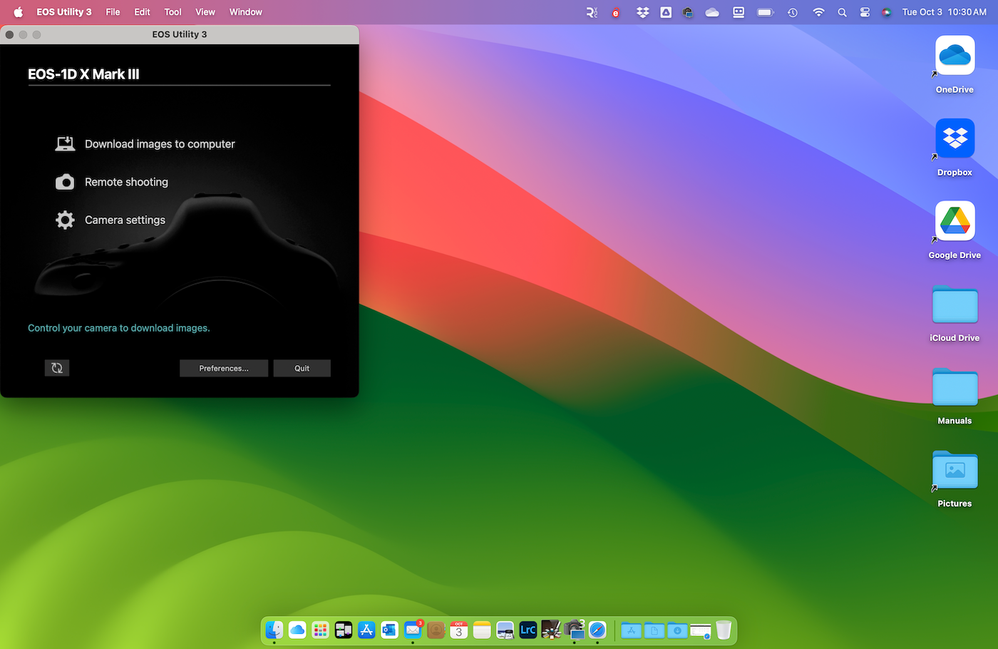This screenshot has height=649, width=998.
Task: Click the Quit button
Action: pyautogui.click(x=301, y=368)
